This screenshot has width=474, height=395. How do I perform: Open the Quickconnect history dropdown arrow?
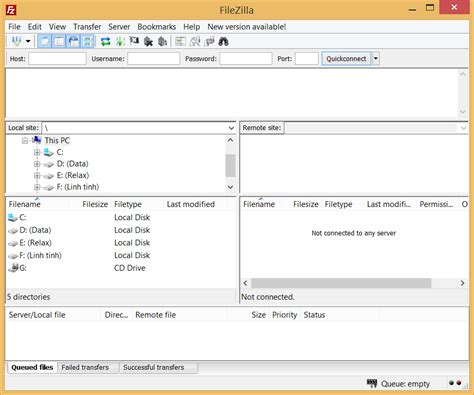(x=376, y=59)
